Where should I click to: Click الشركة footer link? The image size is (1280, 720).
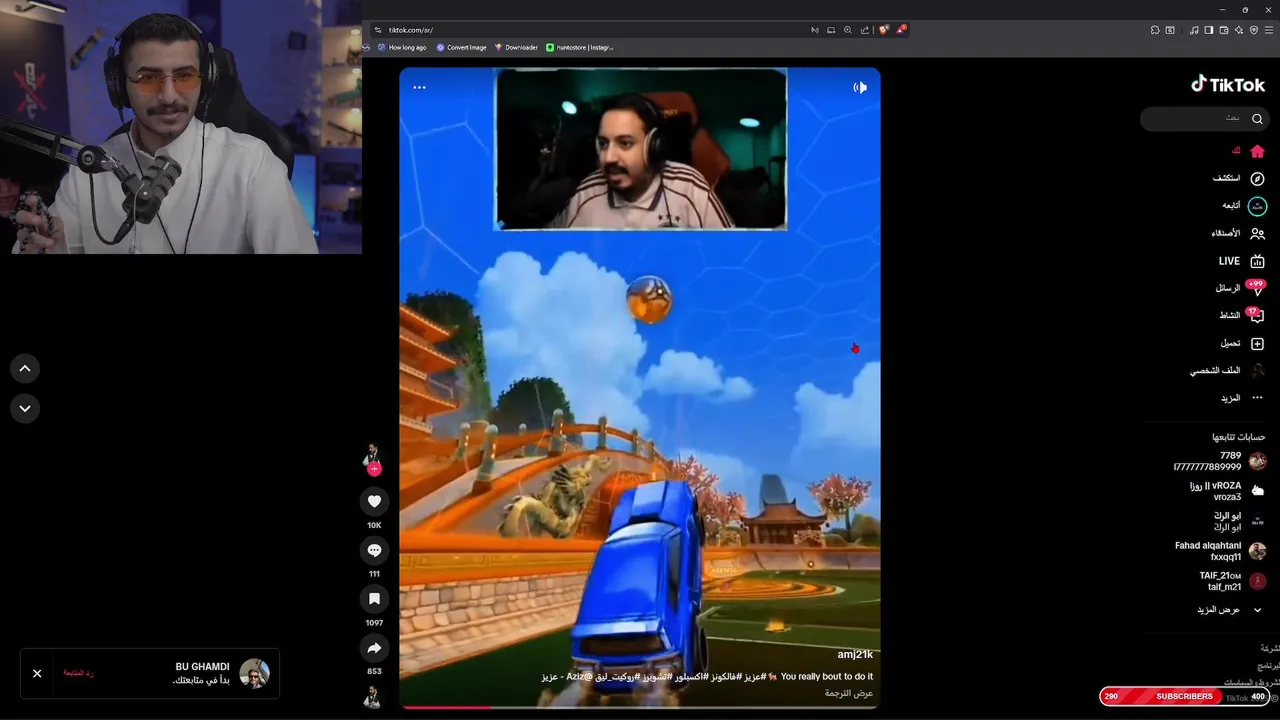[1270, 648]
